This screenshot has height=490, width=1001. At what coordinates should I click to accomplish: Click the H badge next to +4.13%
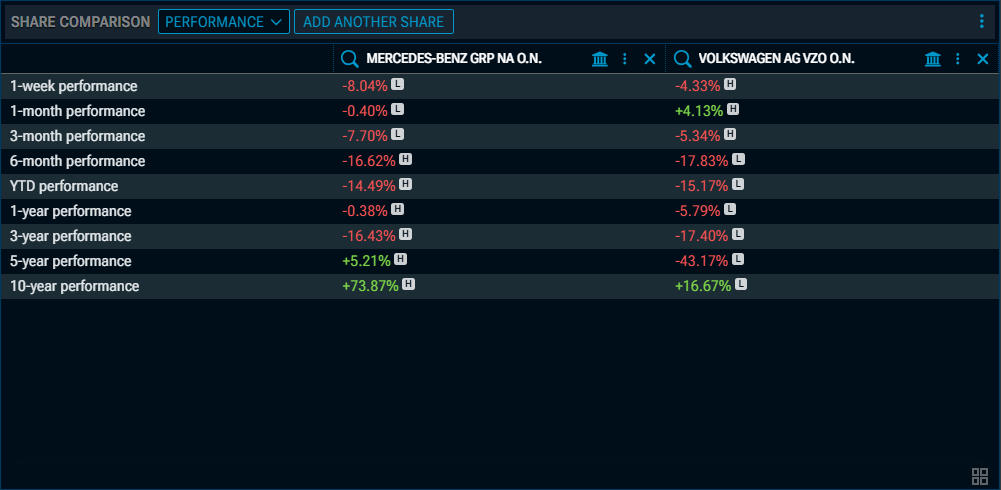[733, 110]
